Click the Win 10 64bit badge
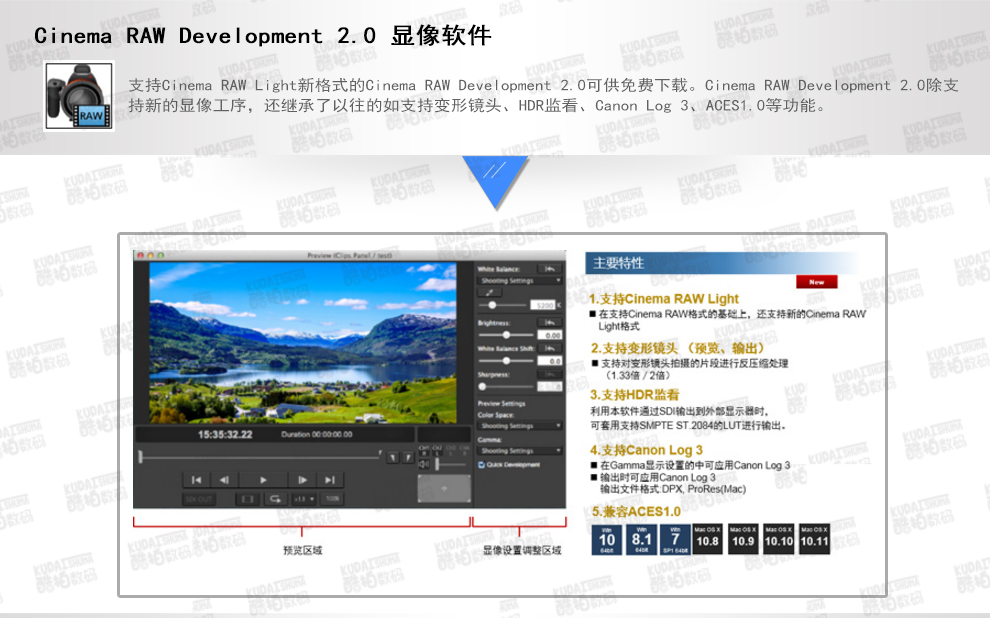This screenshot has width=990, height=618. pos(607,540)
